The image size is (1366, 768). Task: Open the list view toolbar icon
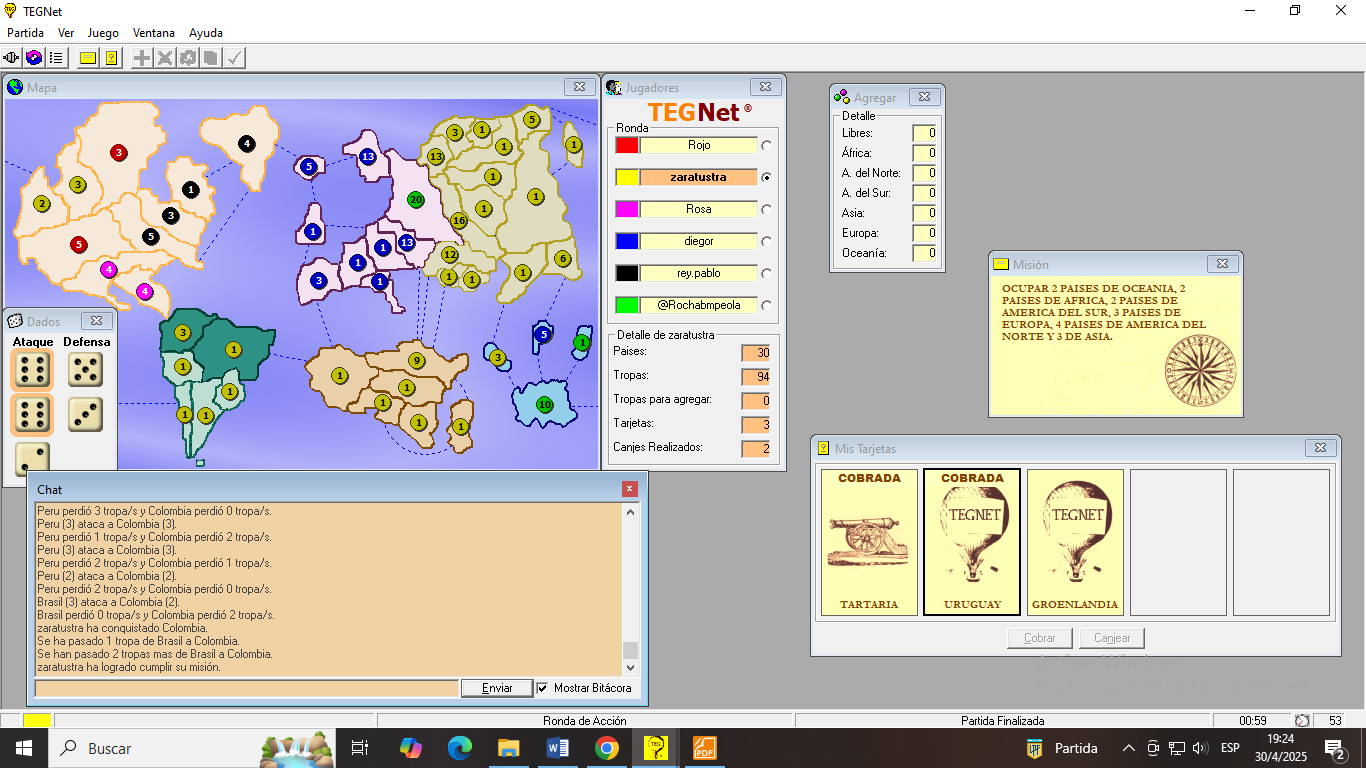[x=56, y=58]
